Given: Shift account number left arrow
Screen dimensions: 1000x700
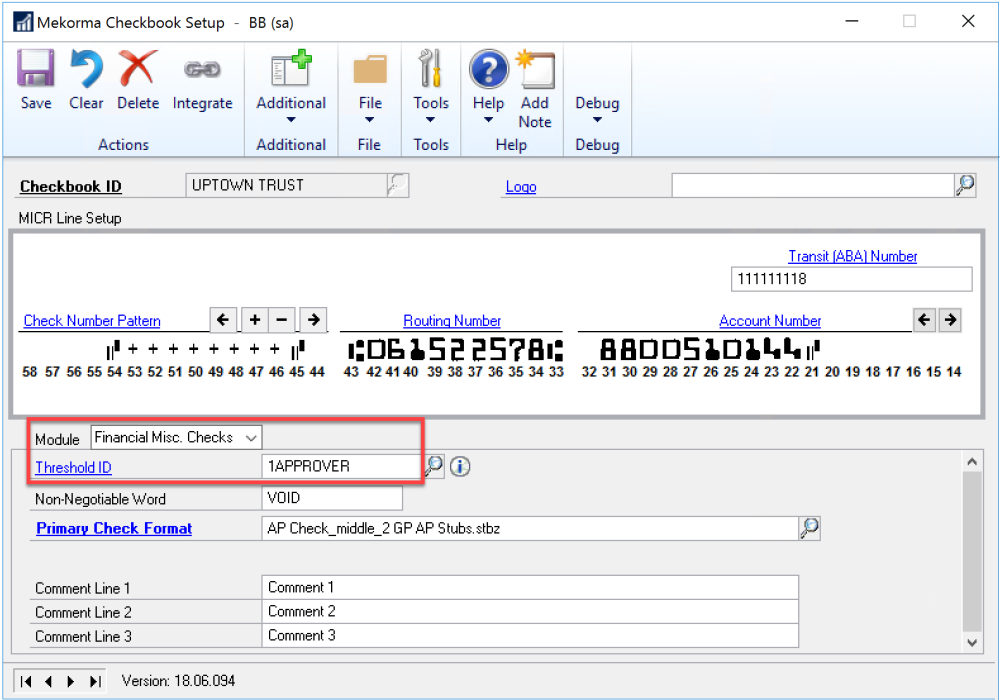Looking at the screenshot, I should pos(924,319).
